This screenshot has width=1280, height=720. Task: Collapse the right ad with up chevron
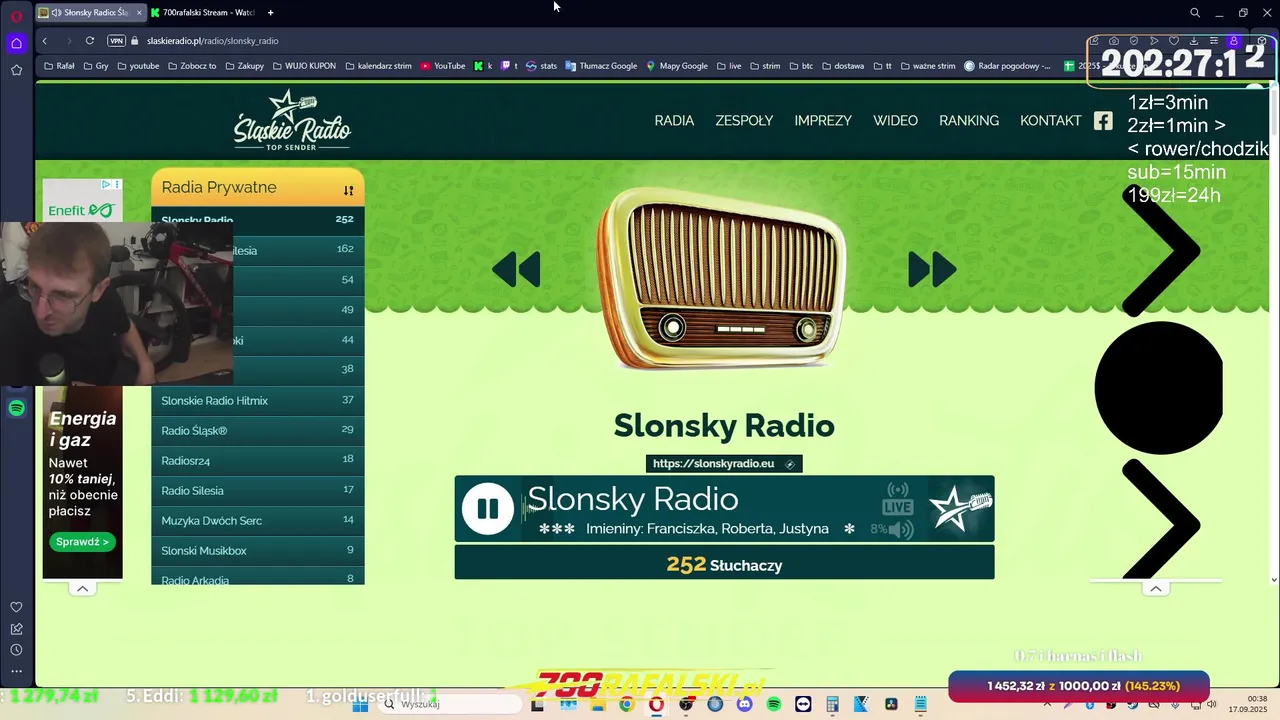tap(1155, 588)
